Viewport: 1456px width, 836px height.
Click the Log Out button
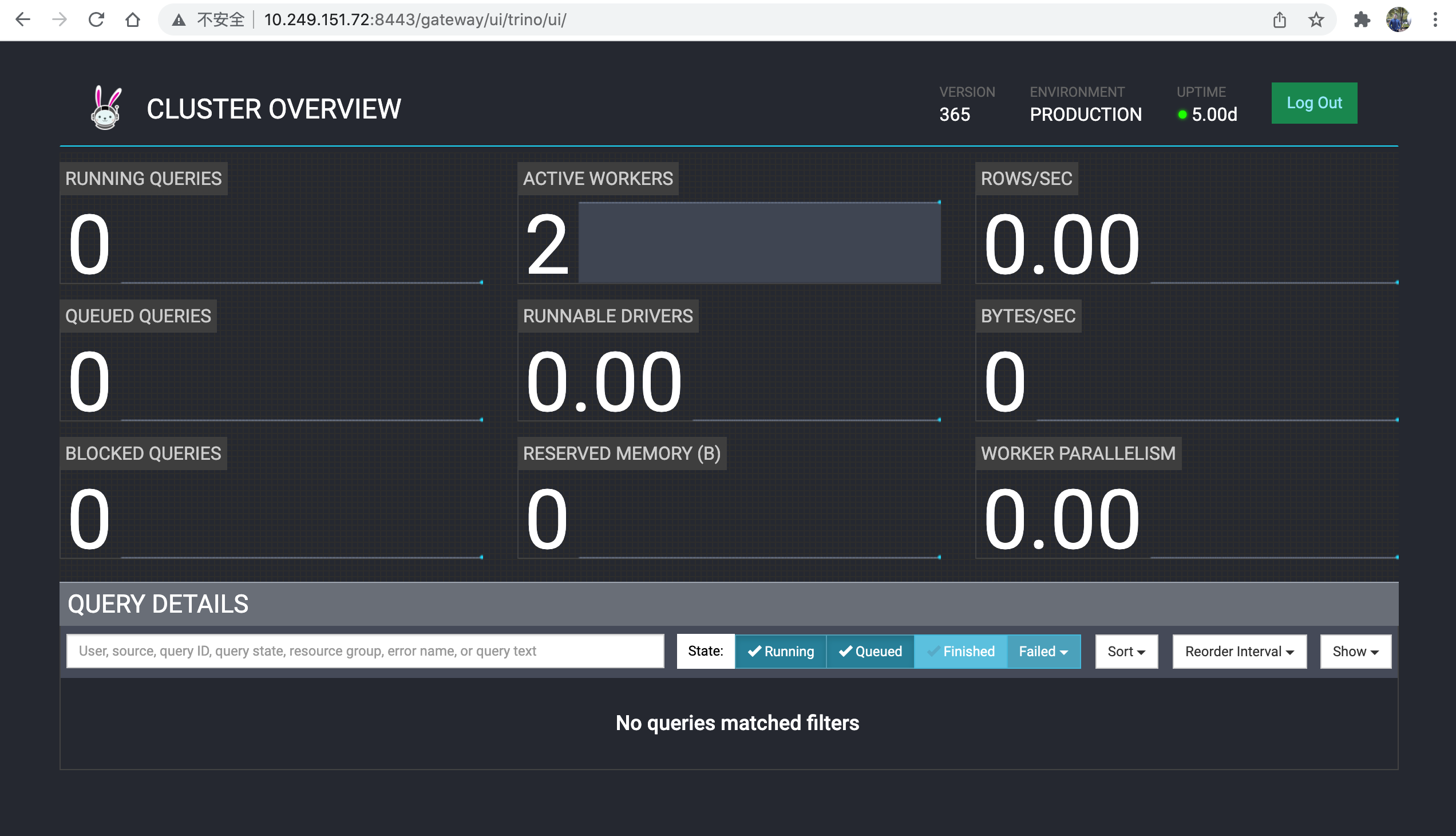pos(1313,102)
